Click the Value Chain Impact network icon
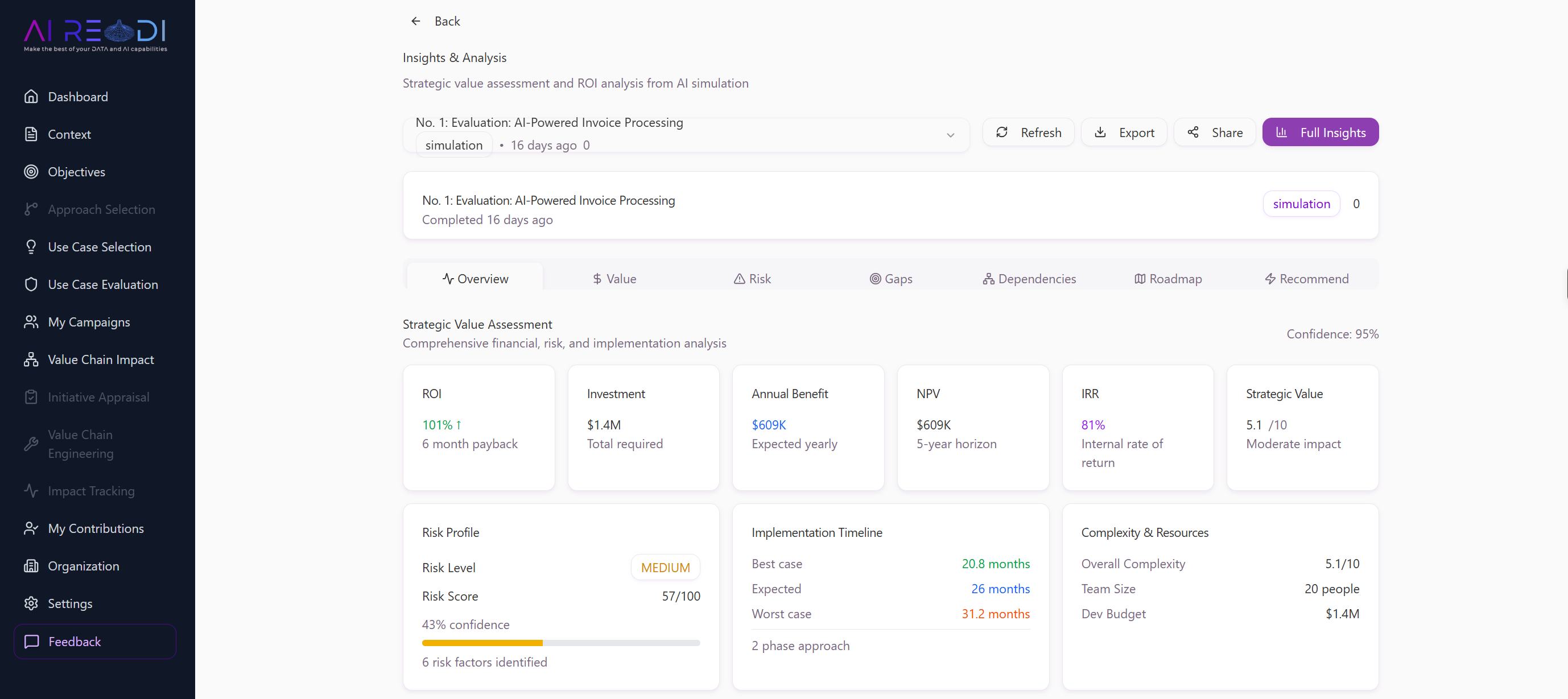This screenshot has width=1568, height=699. [x=31, y=359]
